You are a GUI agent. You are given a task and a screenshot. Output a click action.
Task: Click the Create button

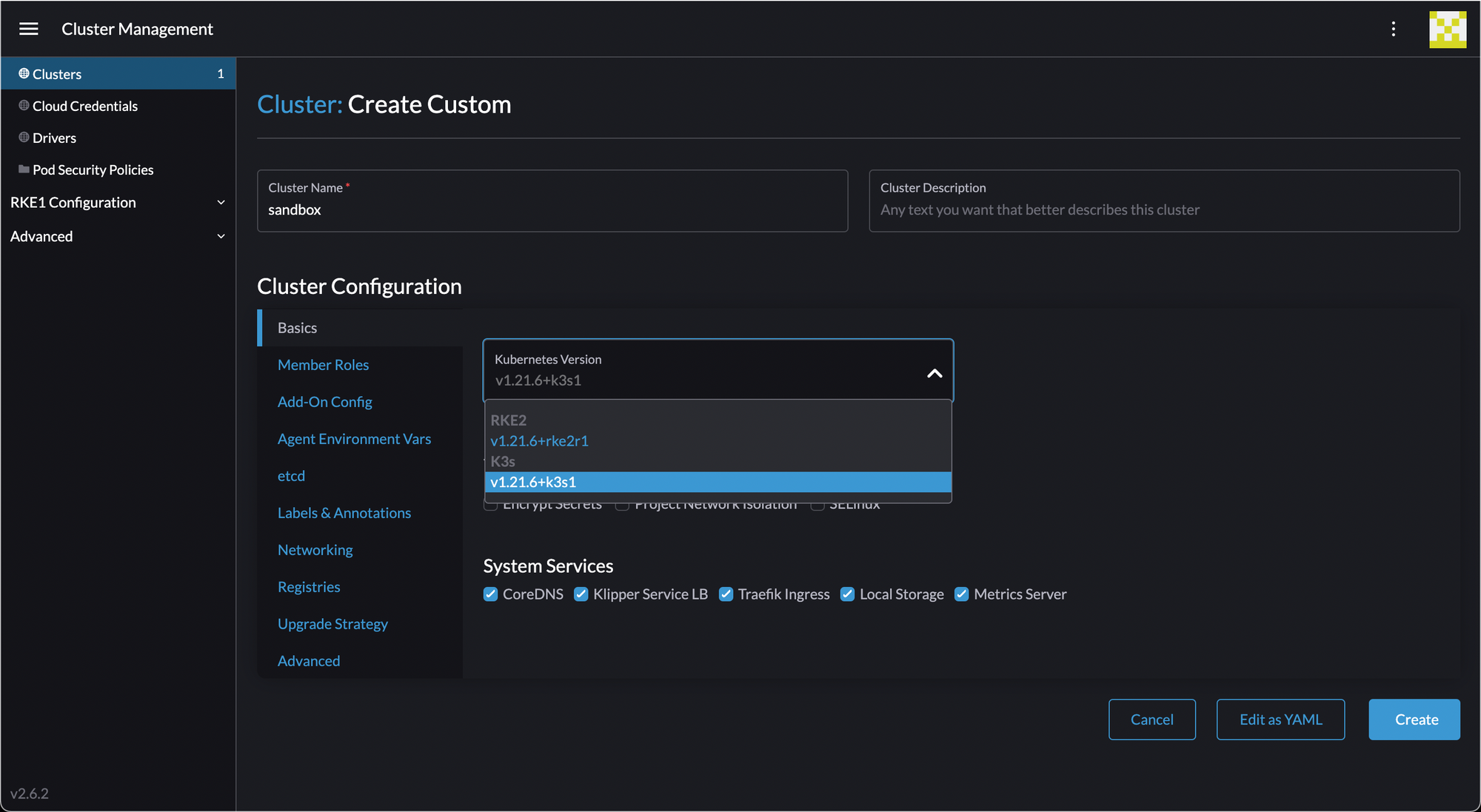tap(1414, 719)
